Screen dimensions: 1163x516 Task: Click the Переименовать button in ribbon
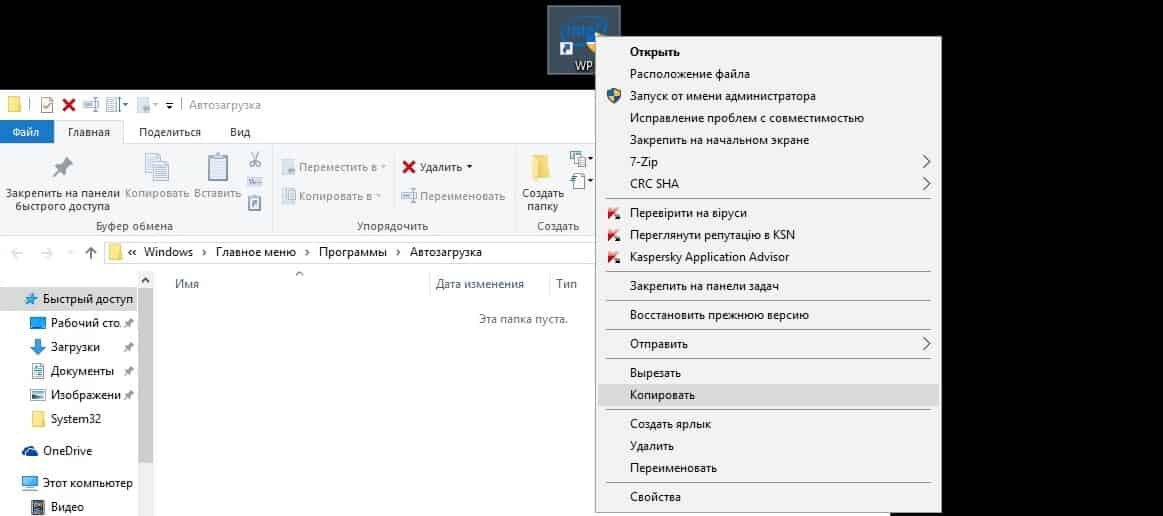(x=453, y=196)
